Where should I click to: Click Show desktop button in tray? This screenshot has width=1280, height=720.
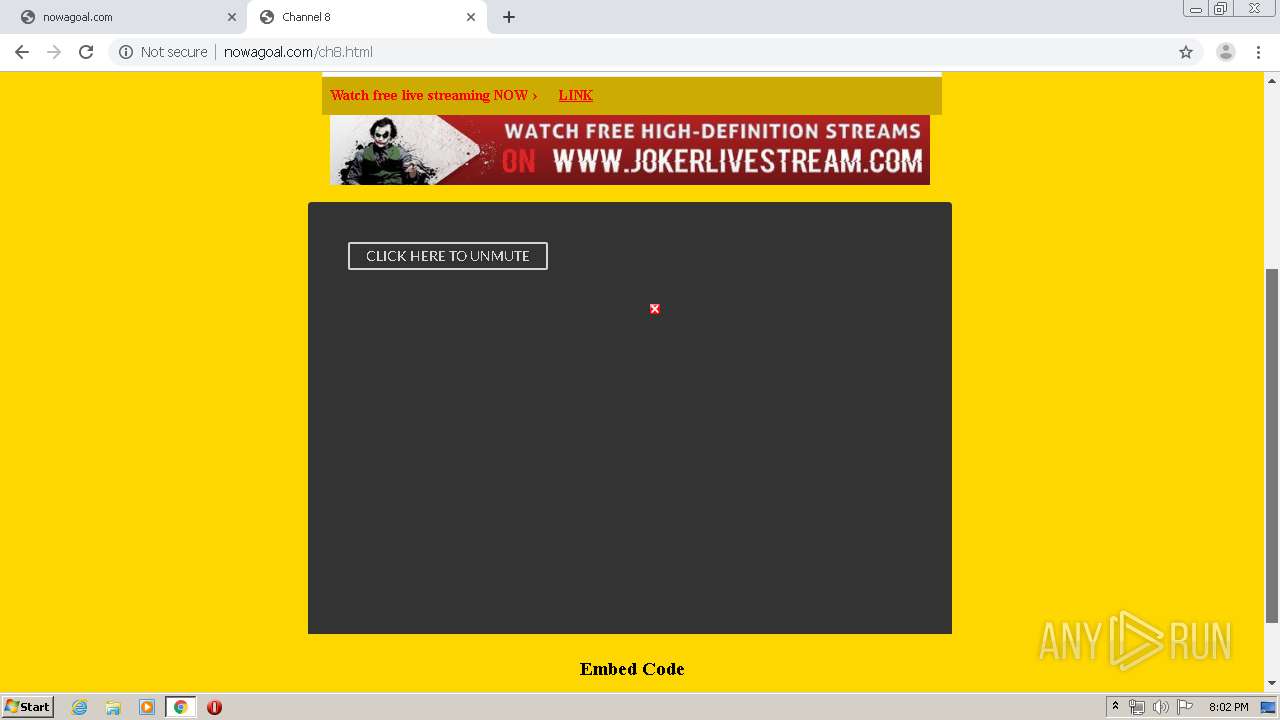point(1268,707)
